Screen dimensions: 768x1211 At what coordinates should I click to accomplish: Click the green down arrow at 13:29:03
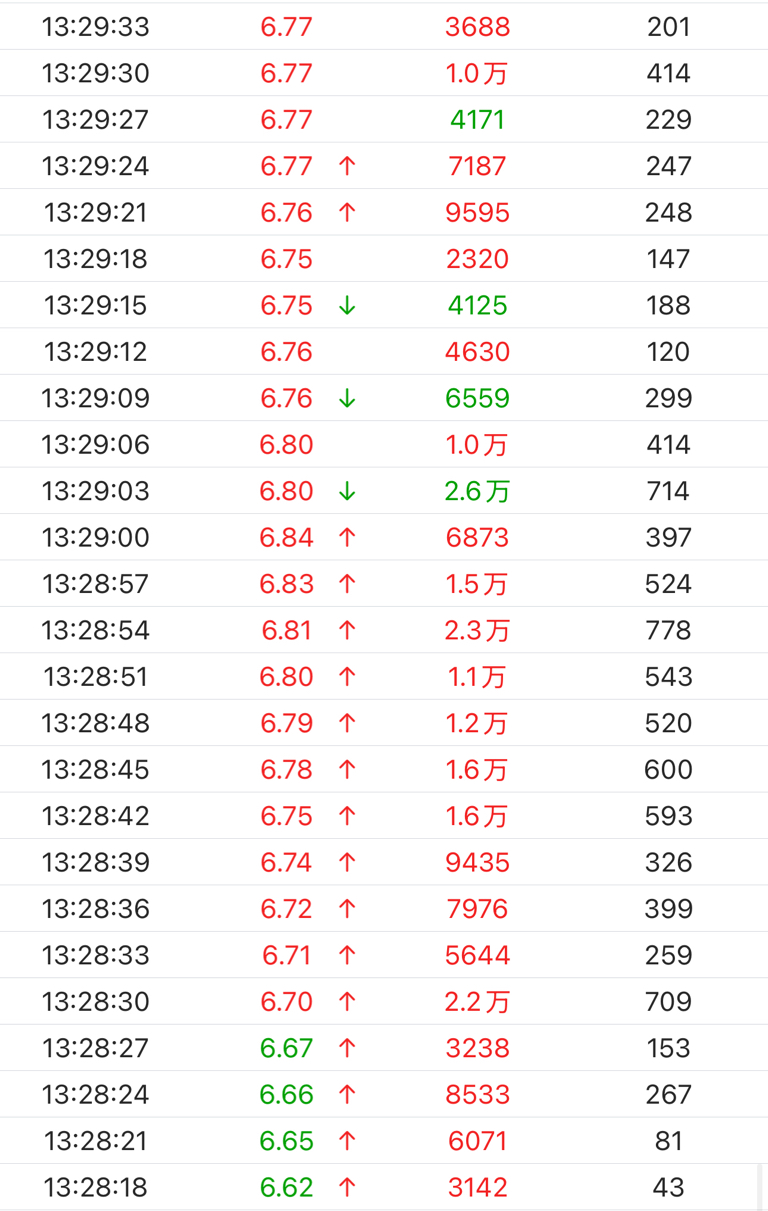click(347, 491)
